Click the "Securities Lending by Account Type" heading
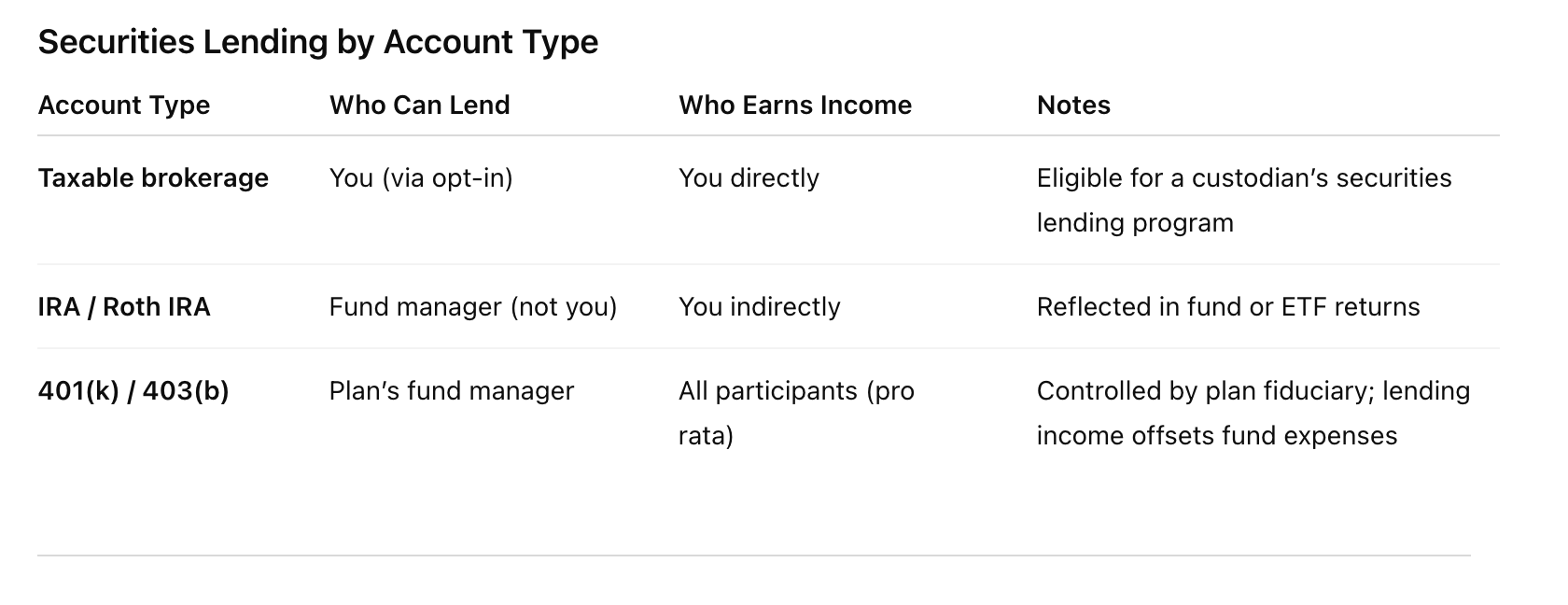This screenshot has height=605, width=1568. point(317,42)
